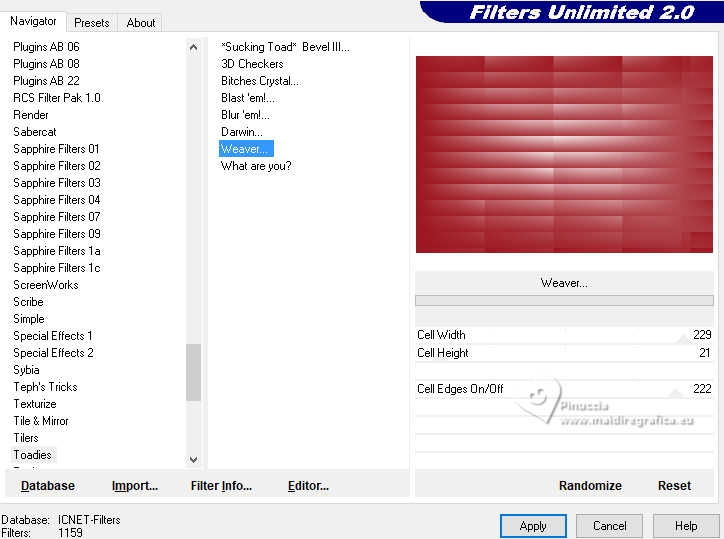Randomize the filter settings
The width and height of the screenshot is (724, 539).
590,486
